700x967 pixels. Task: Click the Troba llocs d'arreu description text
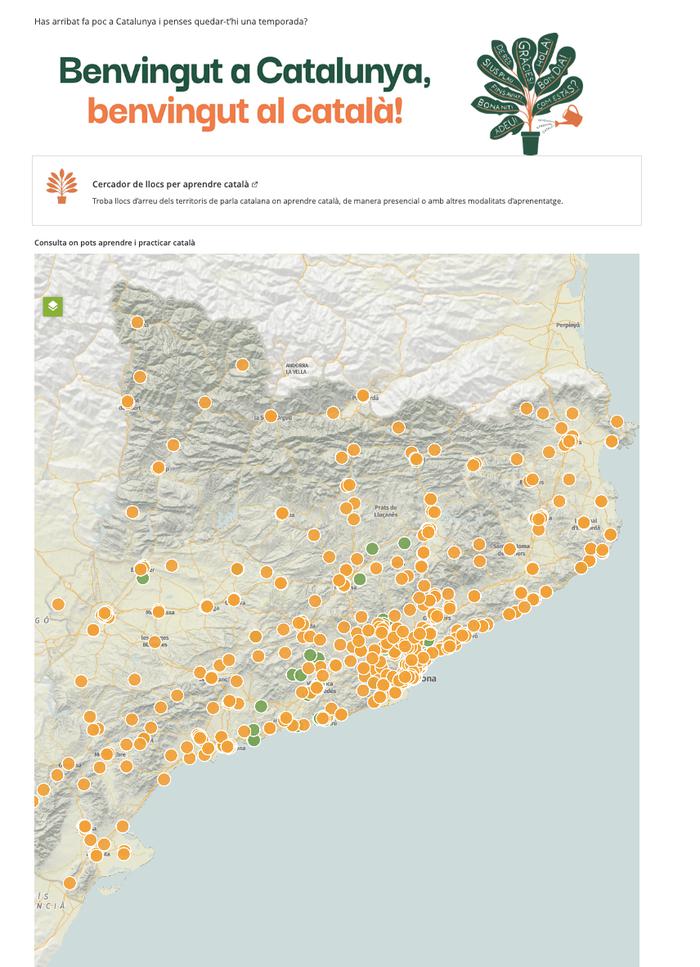tap(327, 201)
